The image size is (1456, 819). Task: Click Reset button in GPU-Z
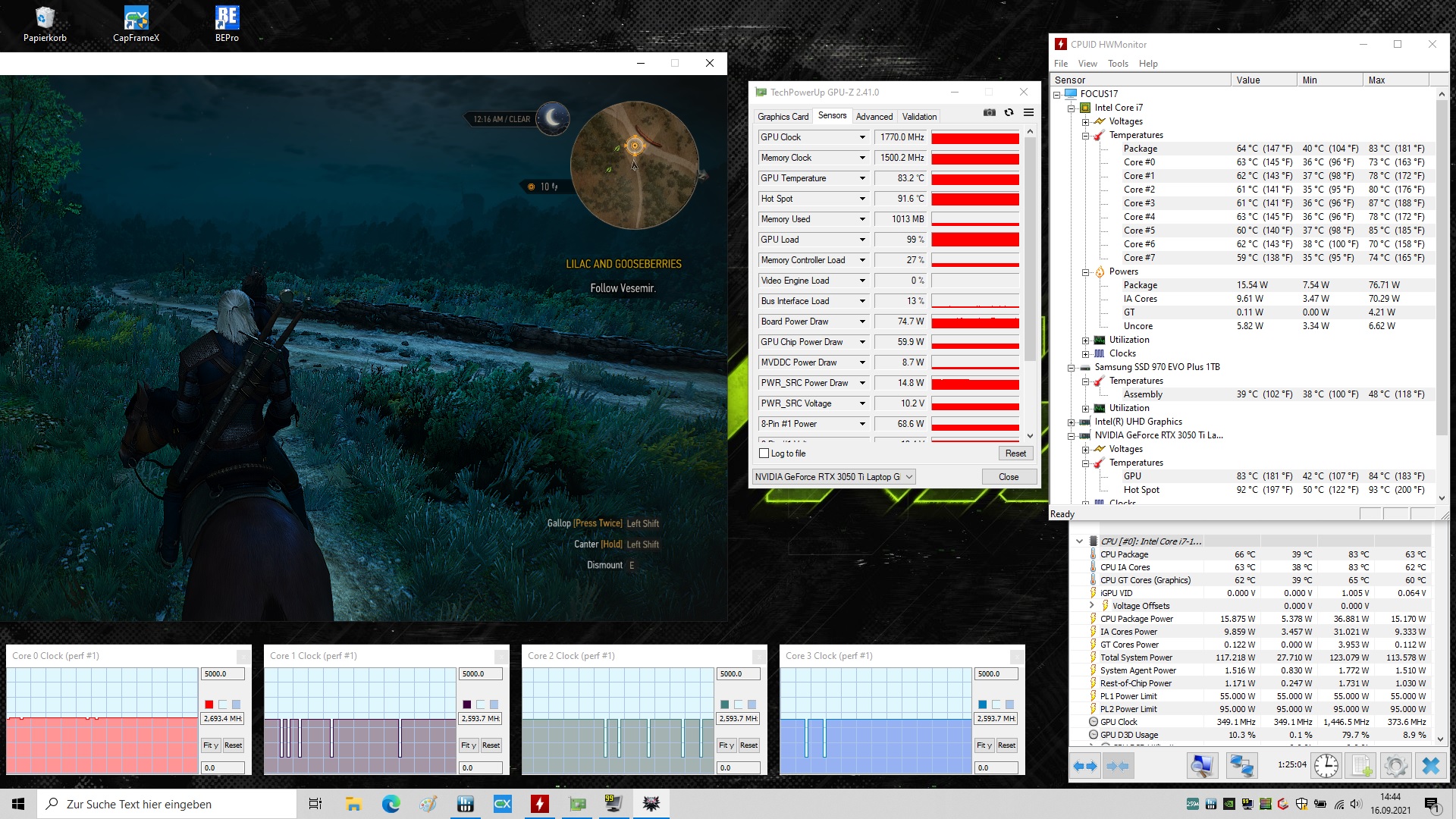1015,453
